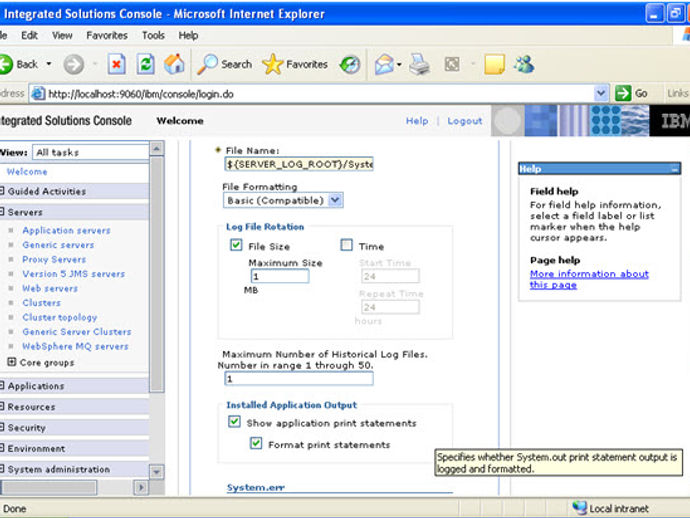Open the File Formatting combo box
690x518 pixels.
[x=283, y=200]
